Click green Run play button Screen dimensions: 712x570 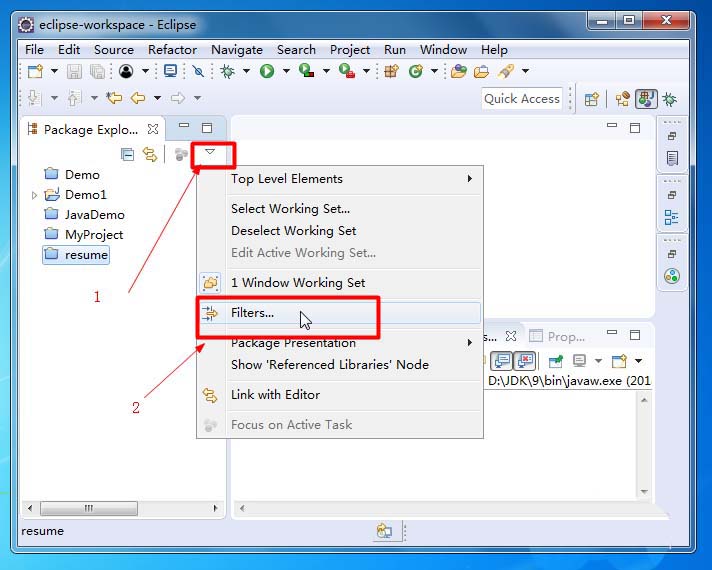tap(267, 71)
